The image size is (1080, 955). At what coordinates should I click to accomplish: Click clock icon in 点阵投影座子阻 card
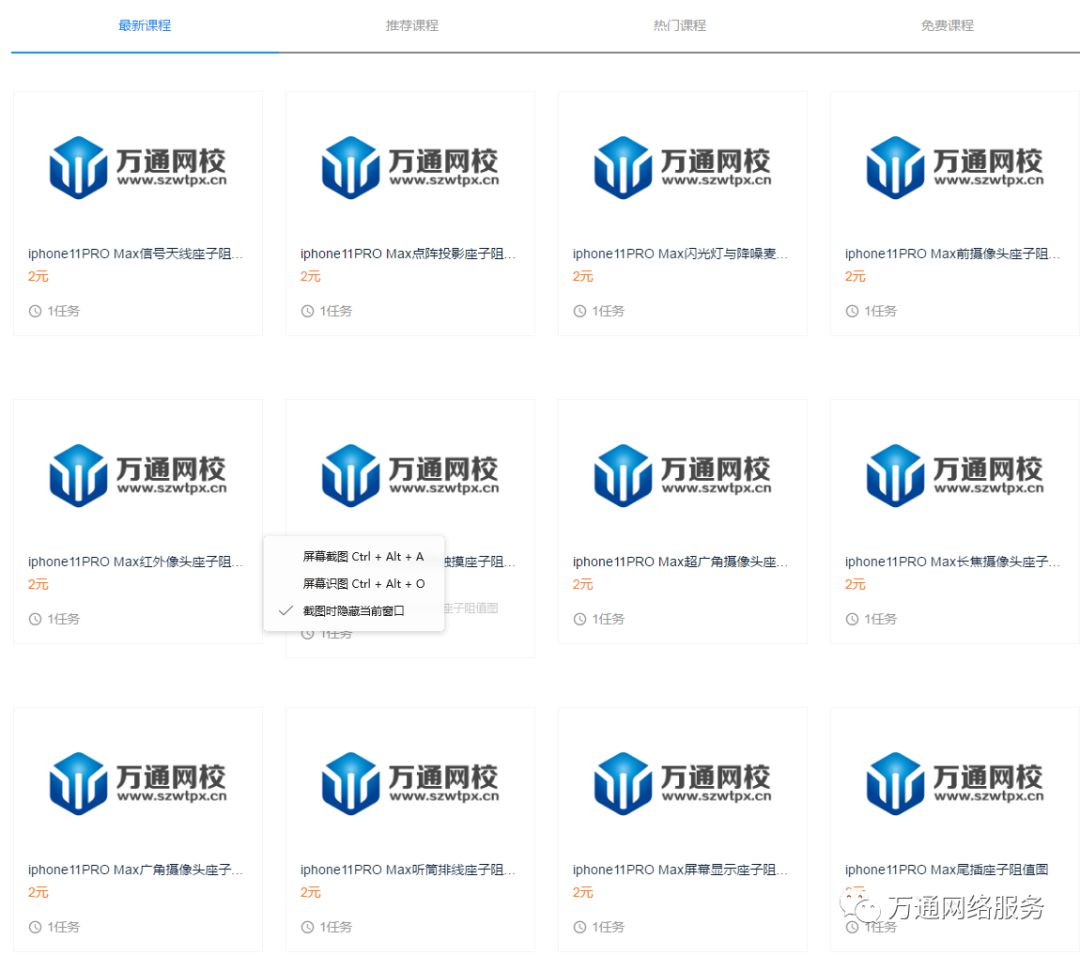coord(307,311)
